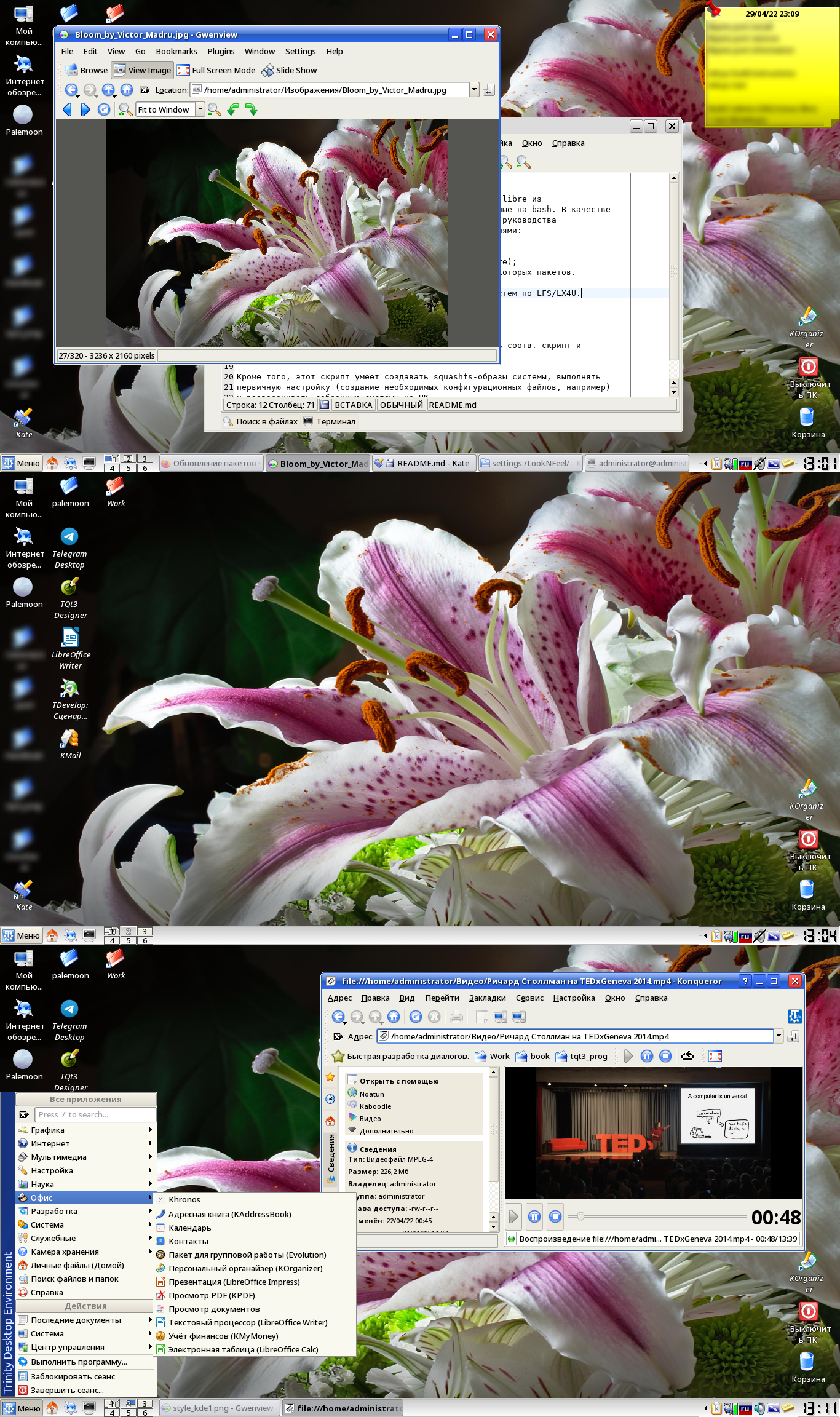This screenshot has width=840, height=1417.
Task: Toggle View Image mode in Gwenview
Action: pyautogui.click(x=143, y=70)
